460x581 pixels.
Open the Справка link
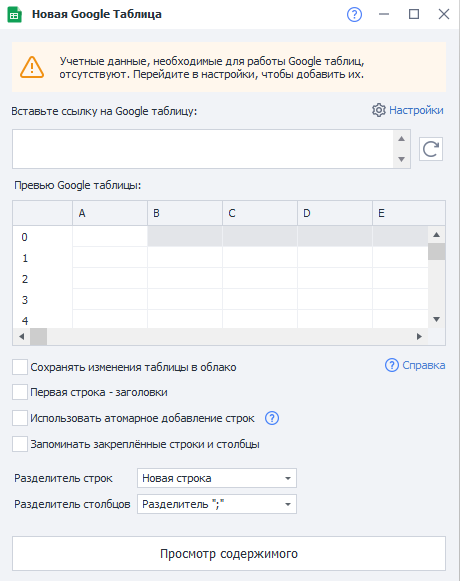coord(424,365)
